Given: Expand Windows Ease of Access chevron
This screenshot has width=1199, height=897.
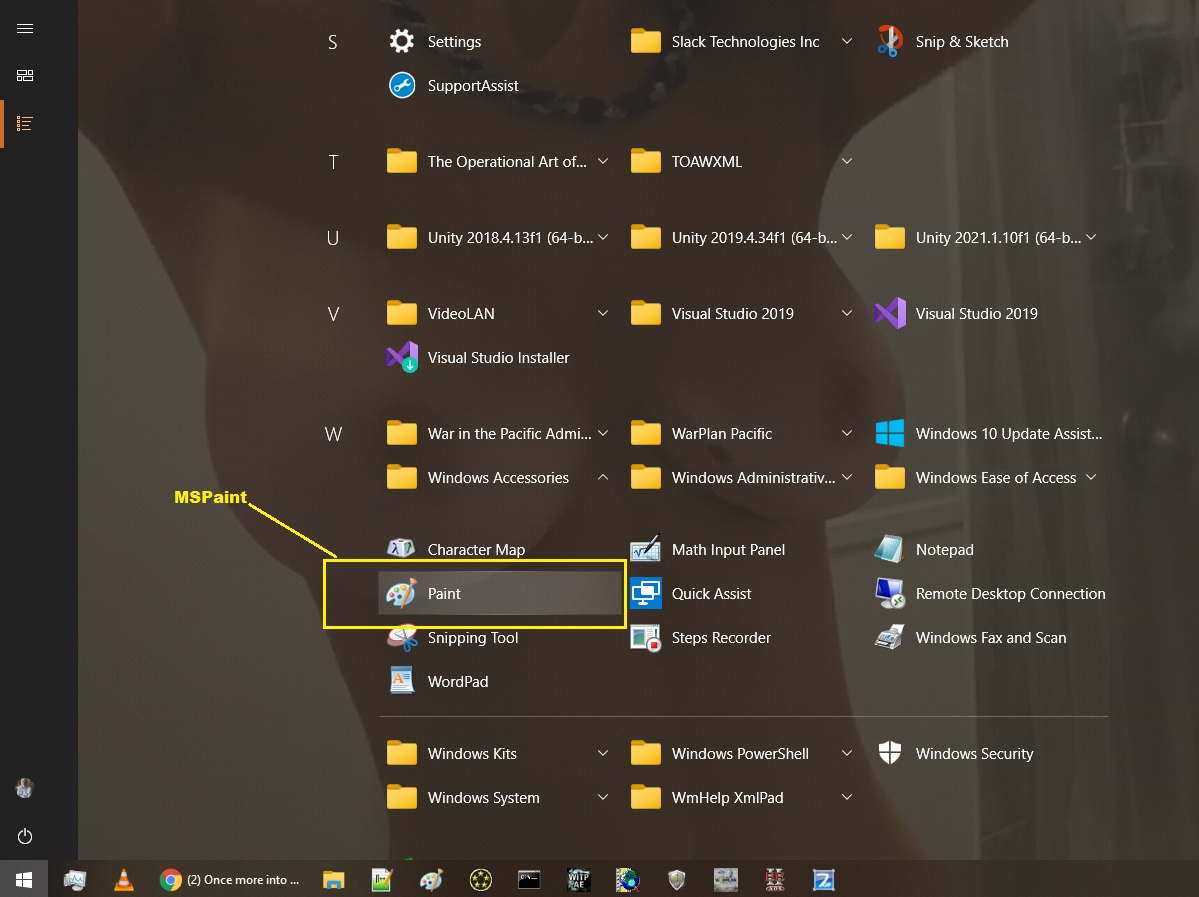Looking at the screenshot, I should (1091, 477).
